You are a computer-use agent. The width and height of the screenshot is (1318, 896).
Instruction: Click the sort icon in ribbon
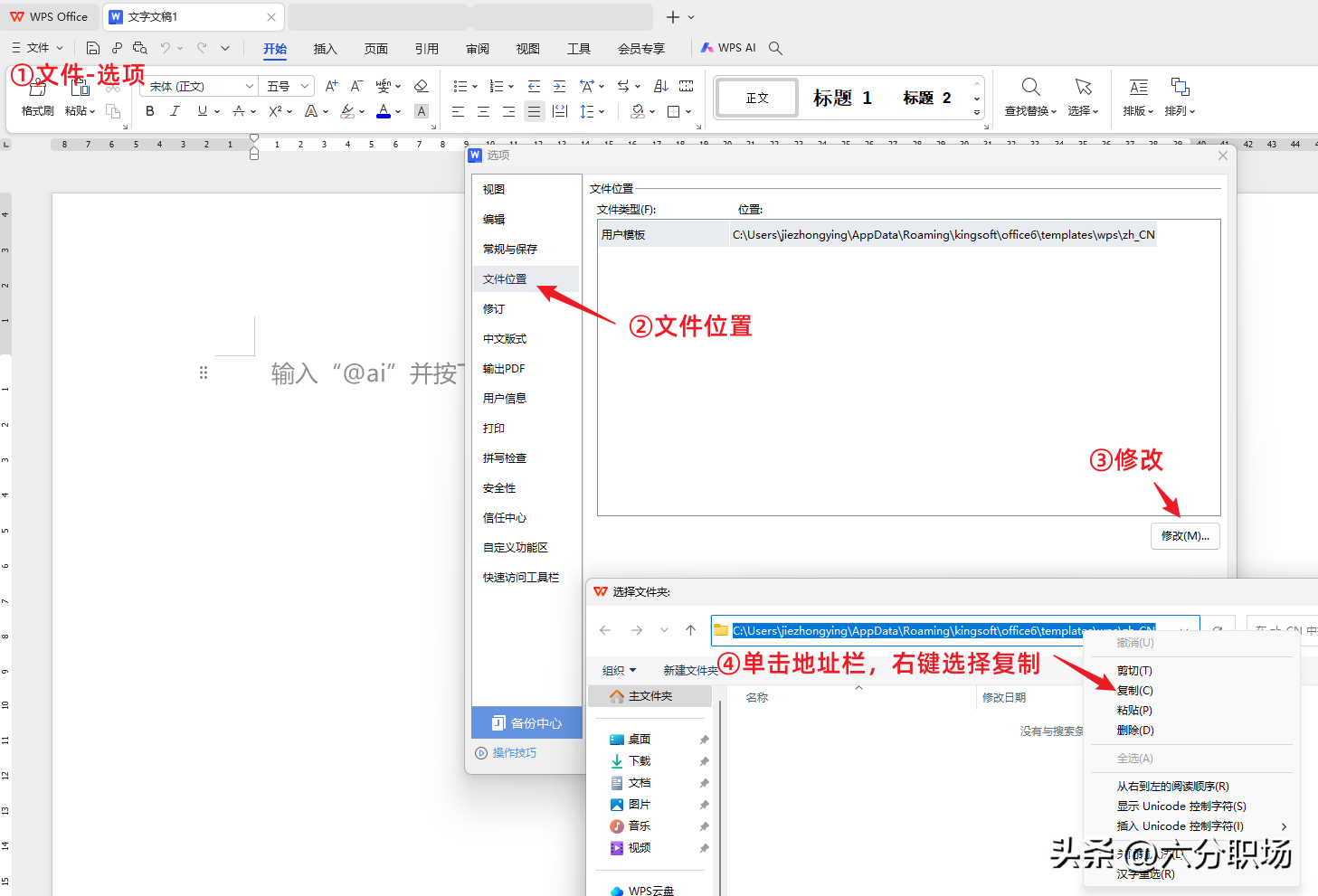click(x=661, y=86)
